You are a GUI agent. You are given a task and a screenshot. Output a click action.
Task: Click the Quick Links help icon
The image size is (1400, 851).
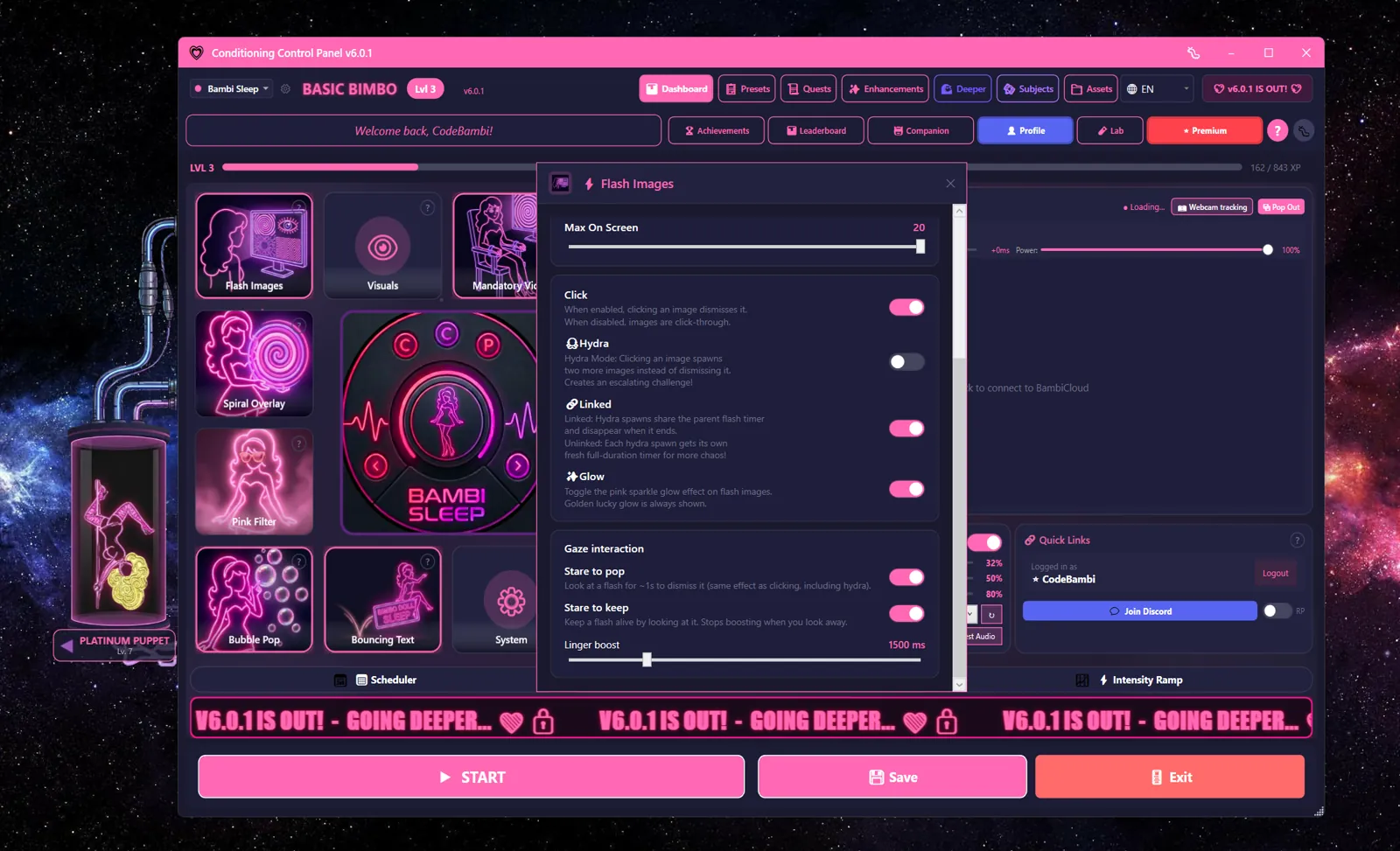1297,541
